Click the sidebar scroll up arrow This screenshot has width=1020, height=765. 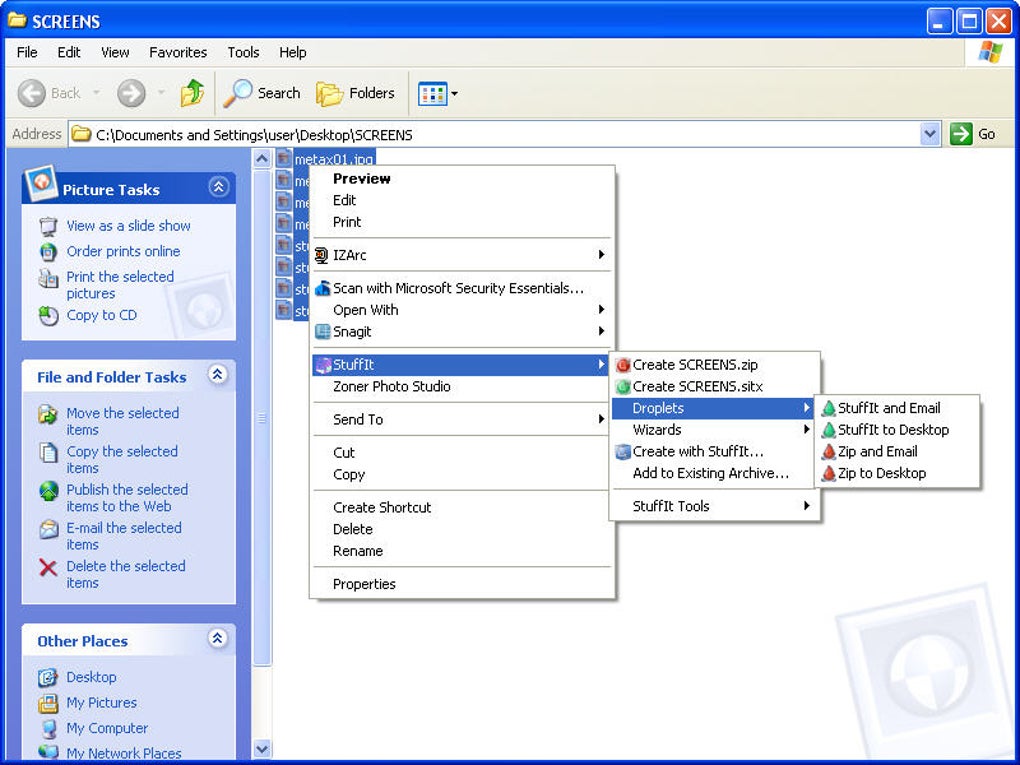pos(262,159)
